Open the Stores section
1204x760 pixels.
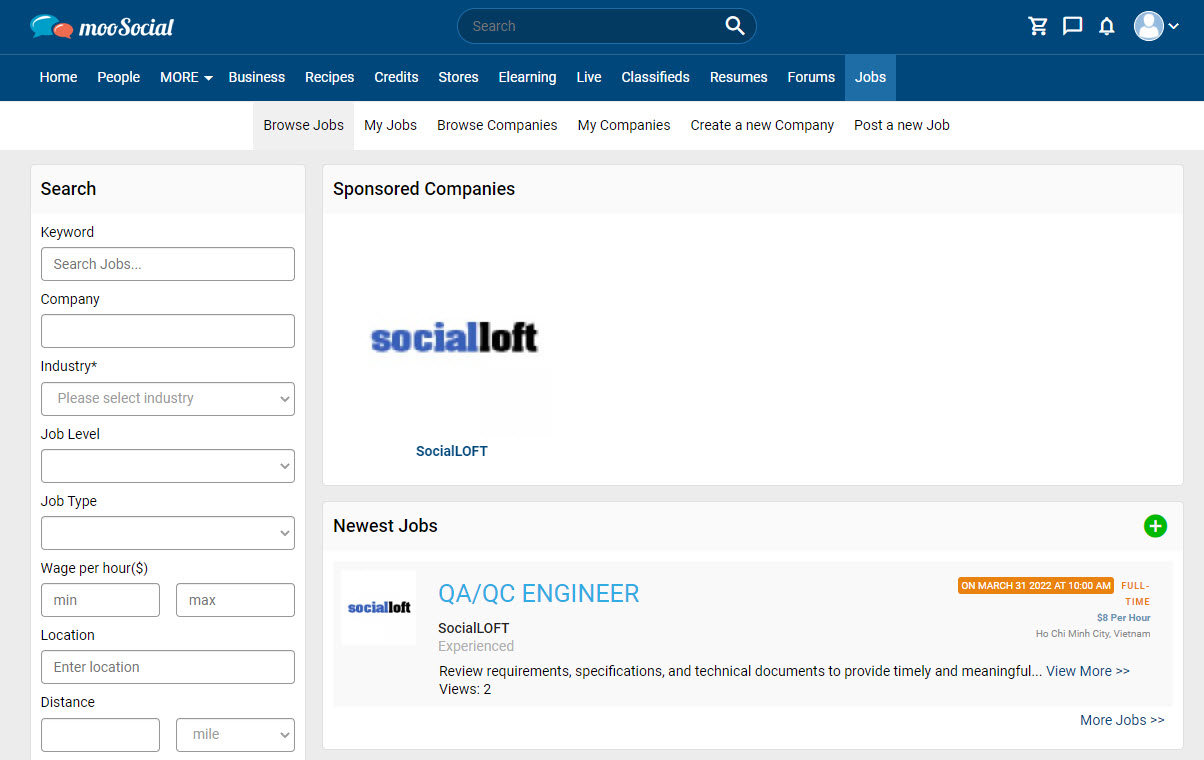[x=458, y=77]
